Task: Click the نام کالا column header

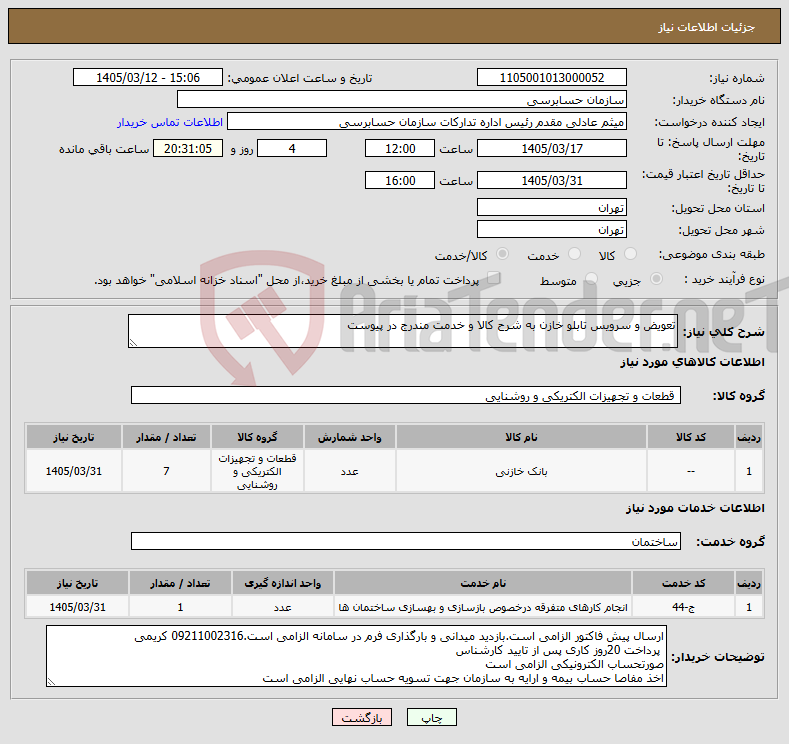Action: coord(521,437)
